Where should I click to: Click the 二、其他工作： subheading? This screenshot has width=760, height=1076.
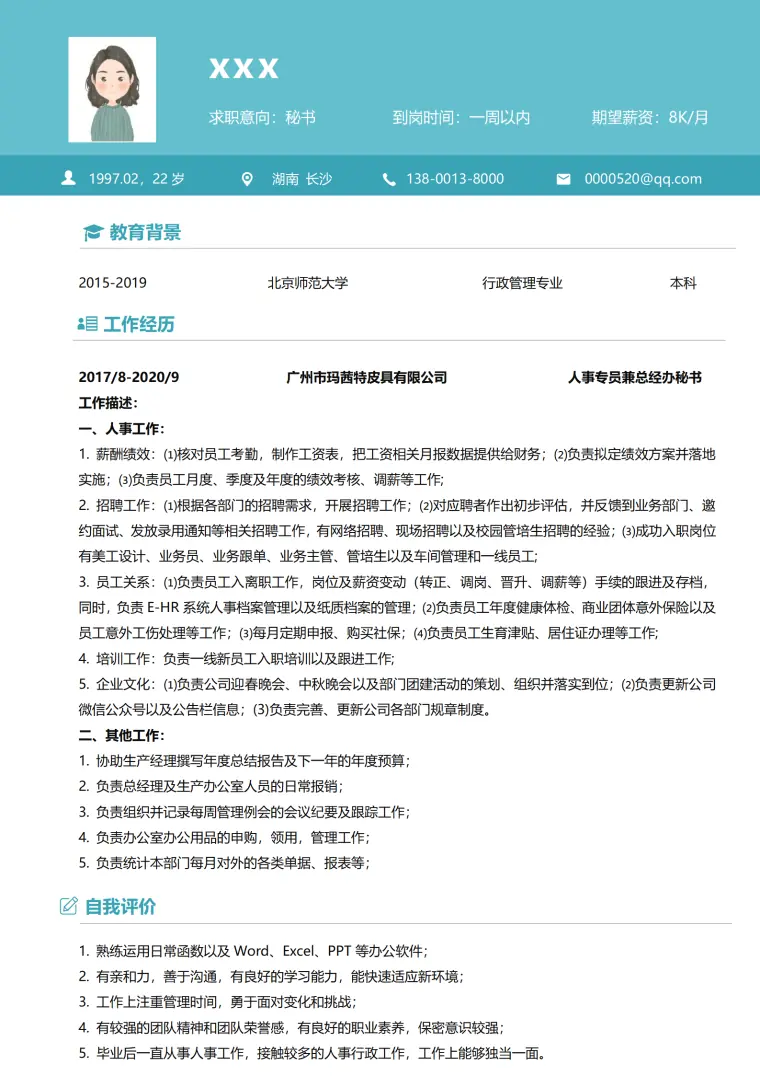pos(121,736)
